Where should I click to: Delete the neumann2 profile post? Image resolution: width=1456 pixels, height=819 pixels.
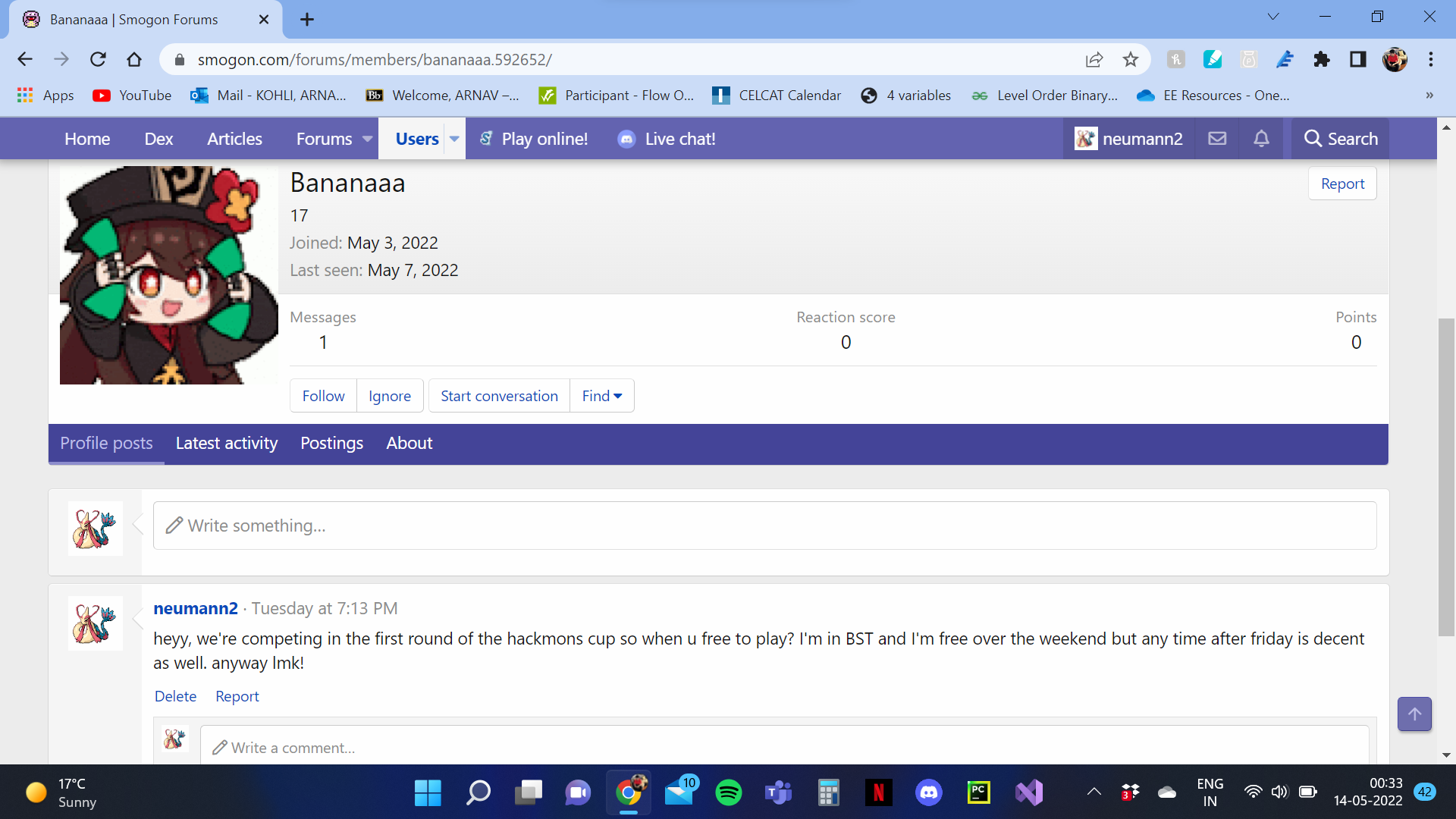pyautogui.click(x=175, y=696)
